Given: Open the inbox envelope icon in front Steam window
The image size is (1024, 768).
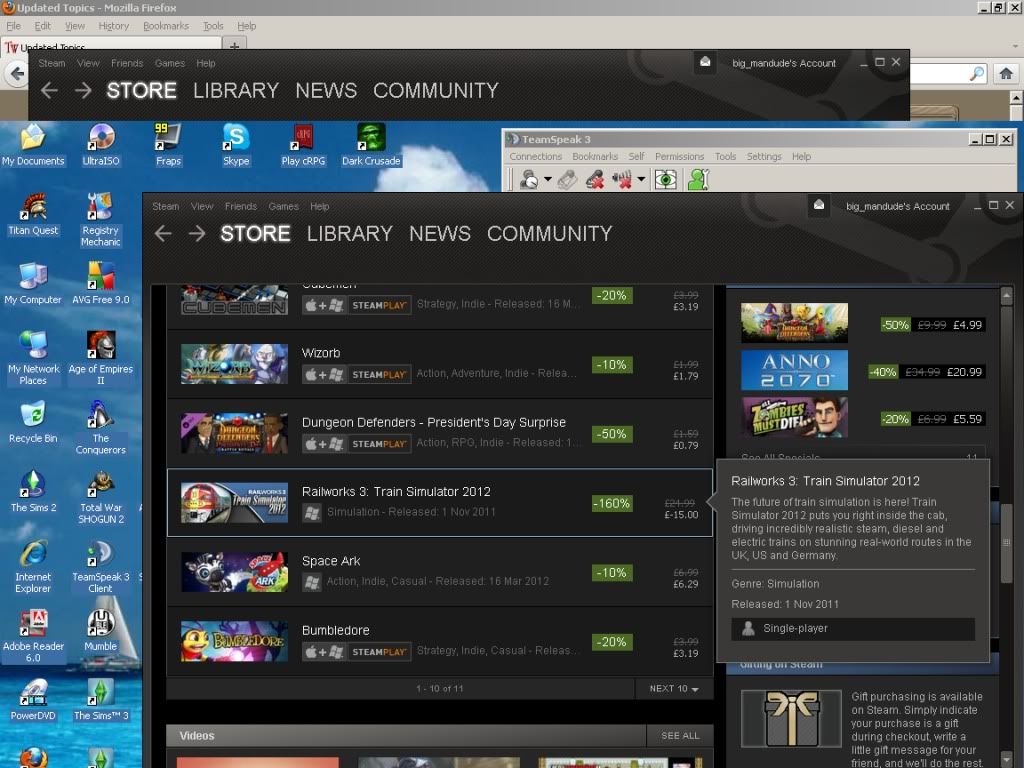Looking at the screenshot, I should click(819, 205).
